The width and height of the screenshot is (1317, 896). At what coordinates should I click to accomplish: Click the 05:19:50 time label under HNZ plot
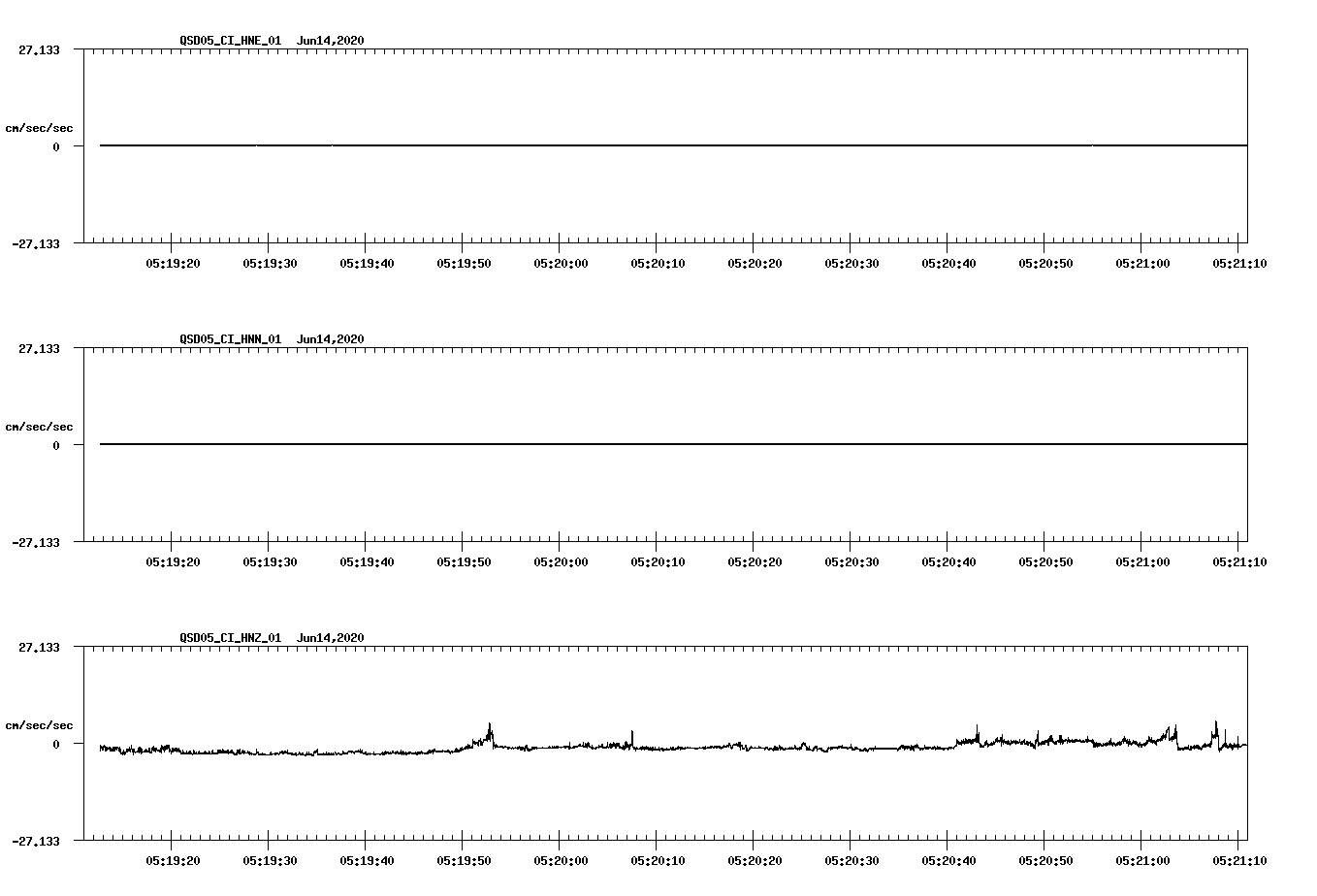pos(465,860)
